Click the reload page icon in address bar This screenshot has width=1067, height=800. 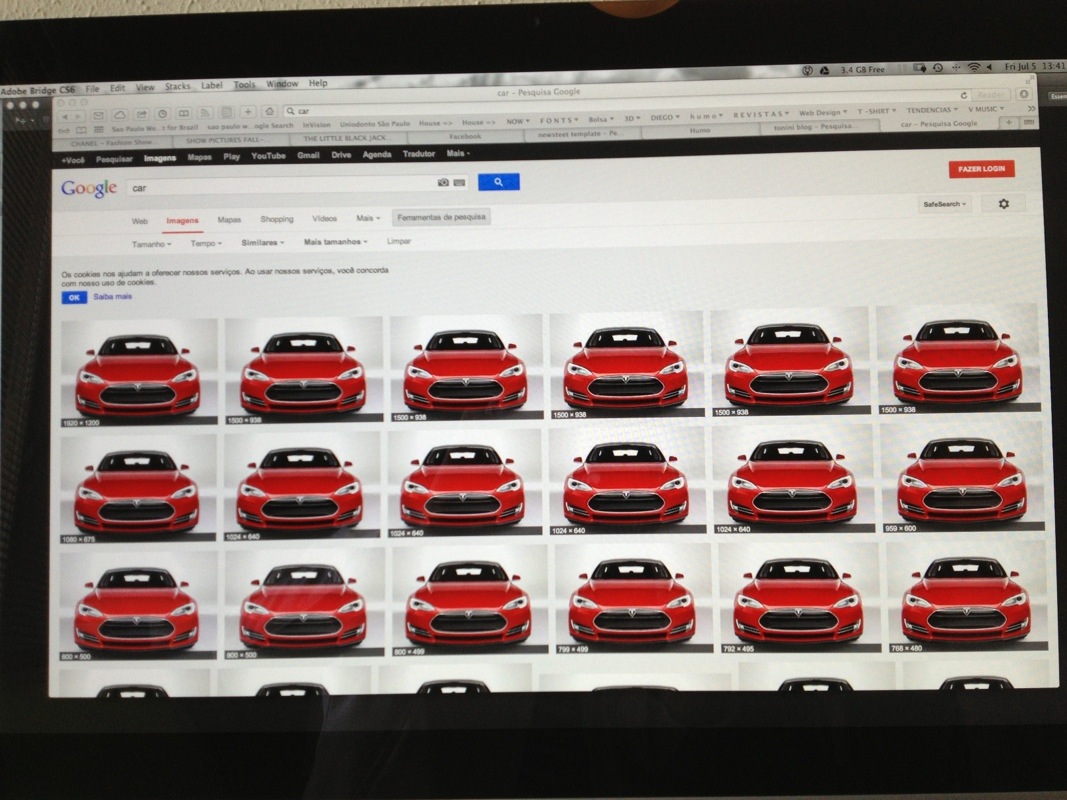[964, 95]
